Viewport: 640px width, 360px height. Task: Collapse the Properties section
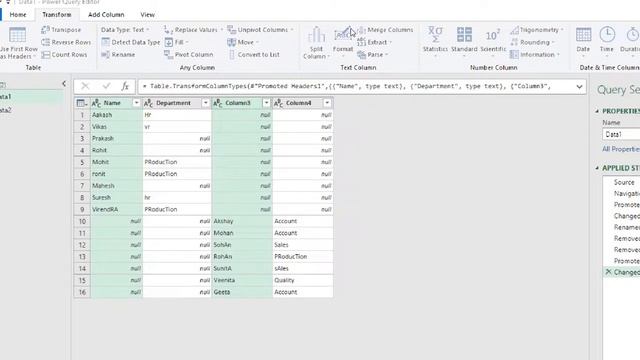pyautogui.click(x=597, y=111)
